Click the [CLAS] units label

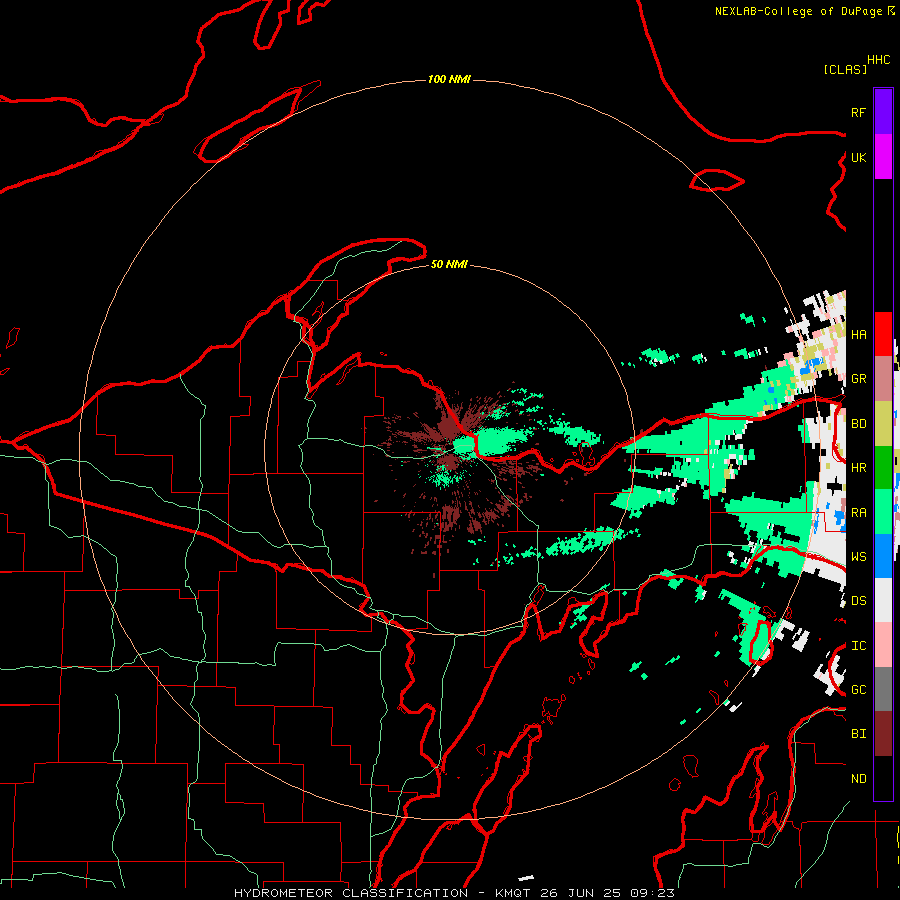(845, 69)
